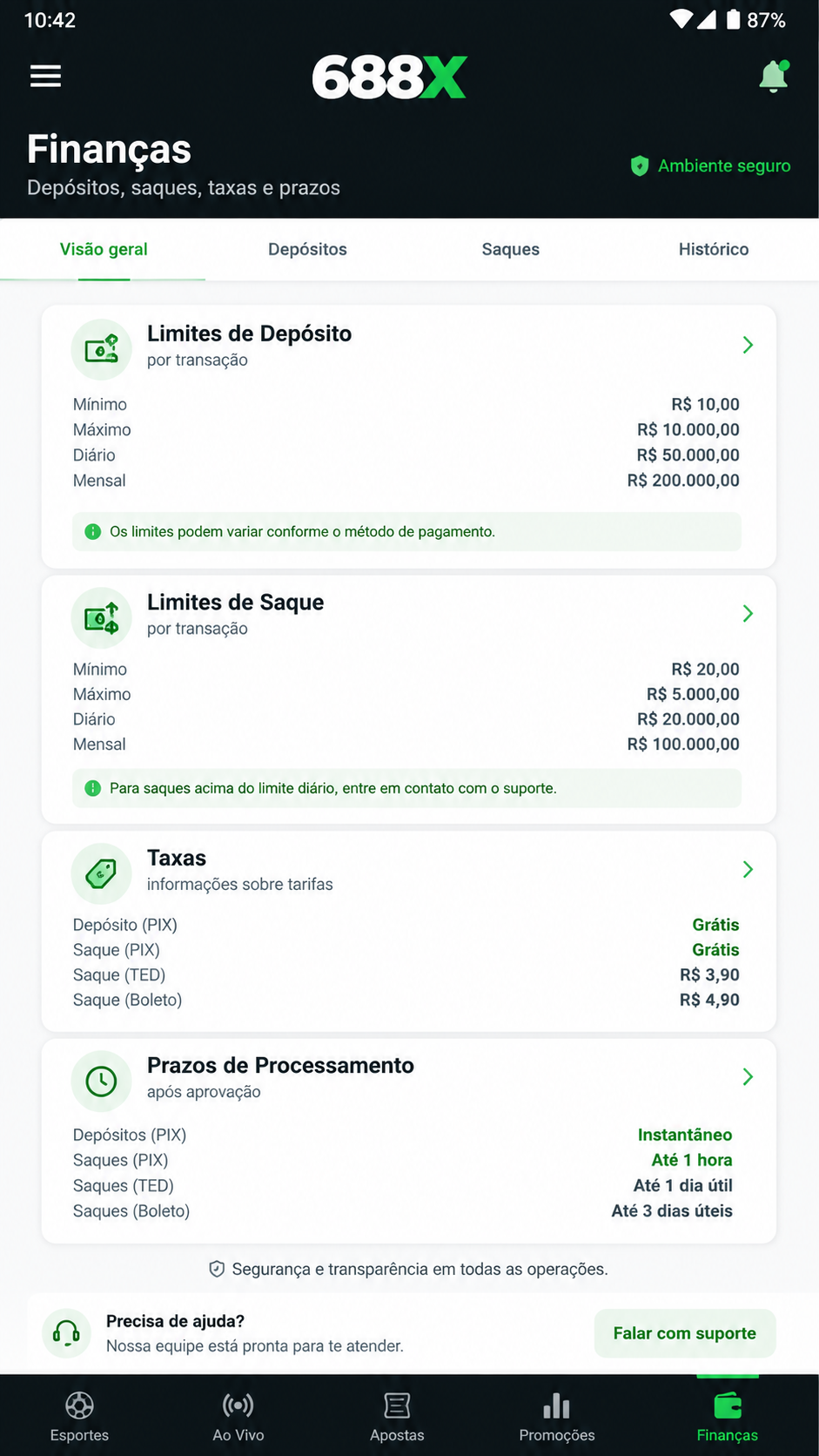Expand Limites de Depósito details chevron
This screenshot has width=819, height=1456.
748,345
